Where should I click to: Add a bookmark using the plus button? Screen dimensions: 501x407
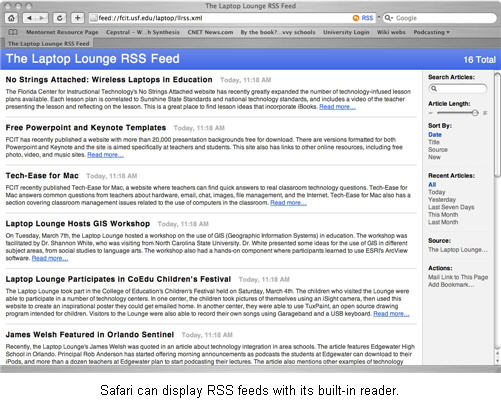(78, 18)
